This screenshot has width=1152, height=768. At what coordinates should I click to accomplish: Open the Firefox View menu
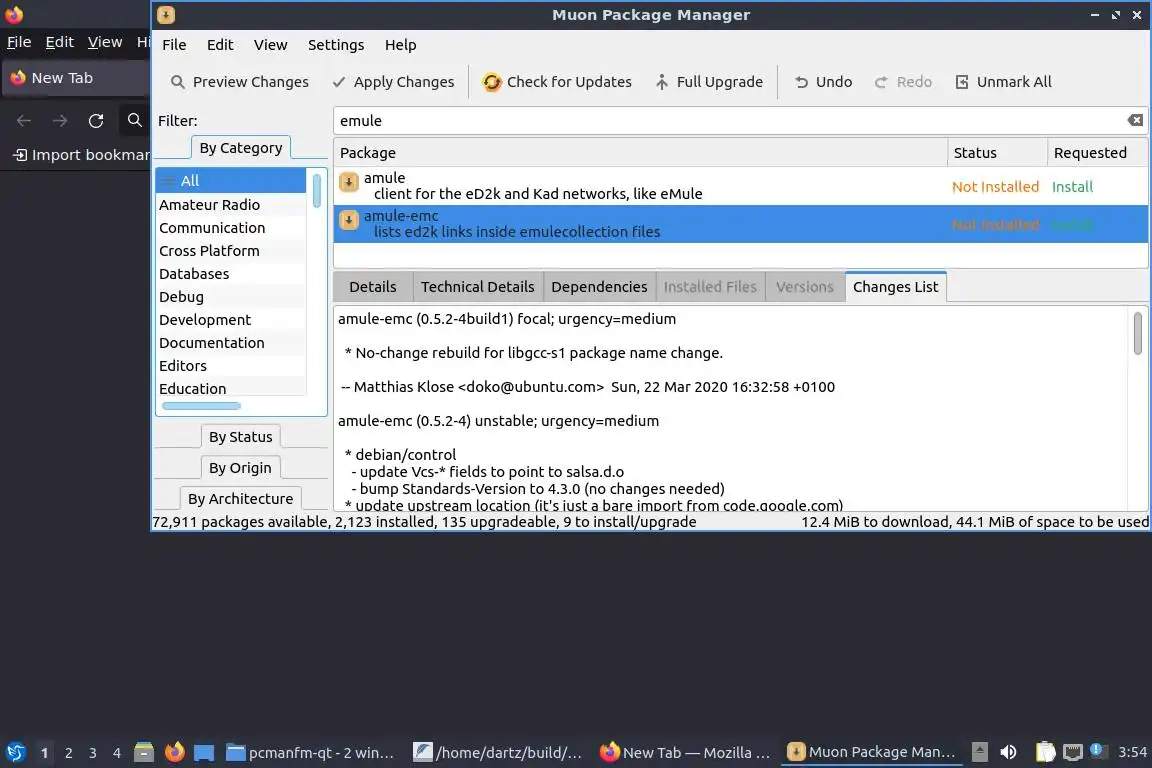[x=105, y=42]
